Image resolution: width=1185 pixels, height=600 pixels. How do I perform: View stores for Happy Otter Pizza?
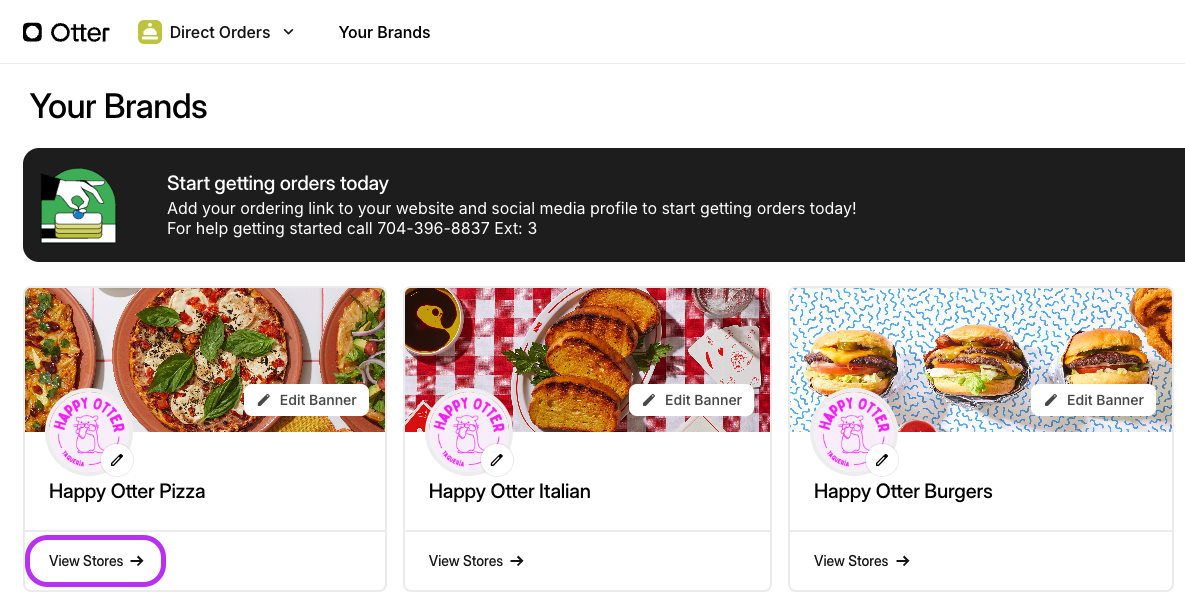tap(96, 561)
